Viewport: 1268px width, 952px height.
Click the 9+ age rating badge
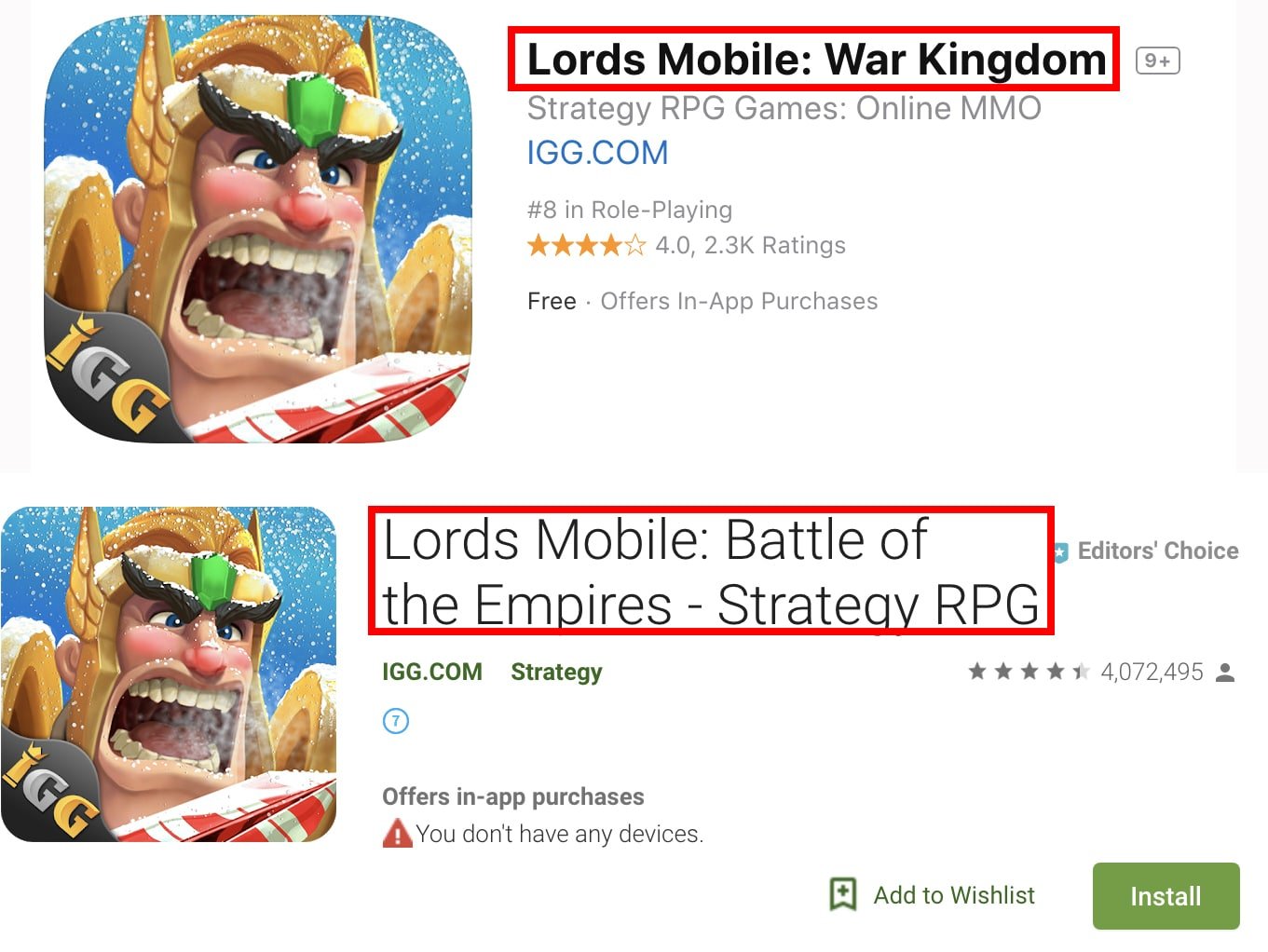pyautogui.click(x=1158, y=61)
